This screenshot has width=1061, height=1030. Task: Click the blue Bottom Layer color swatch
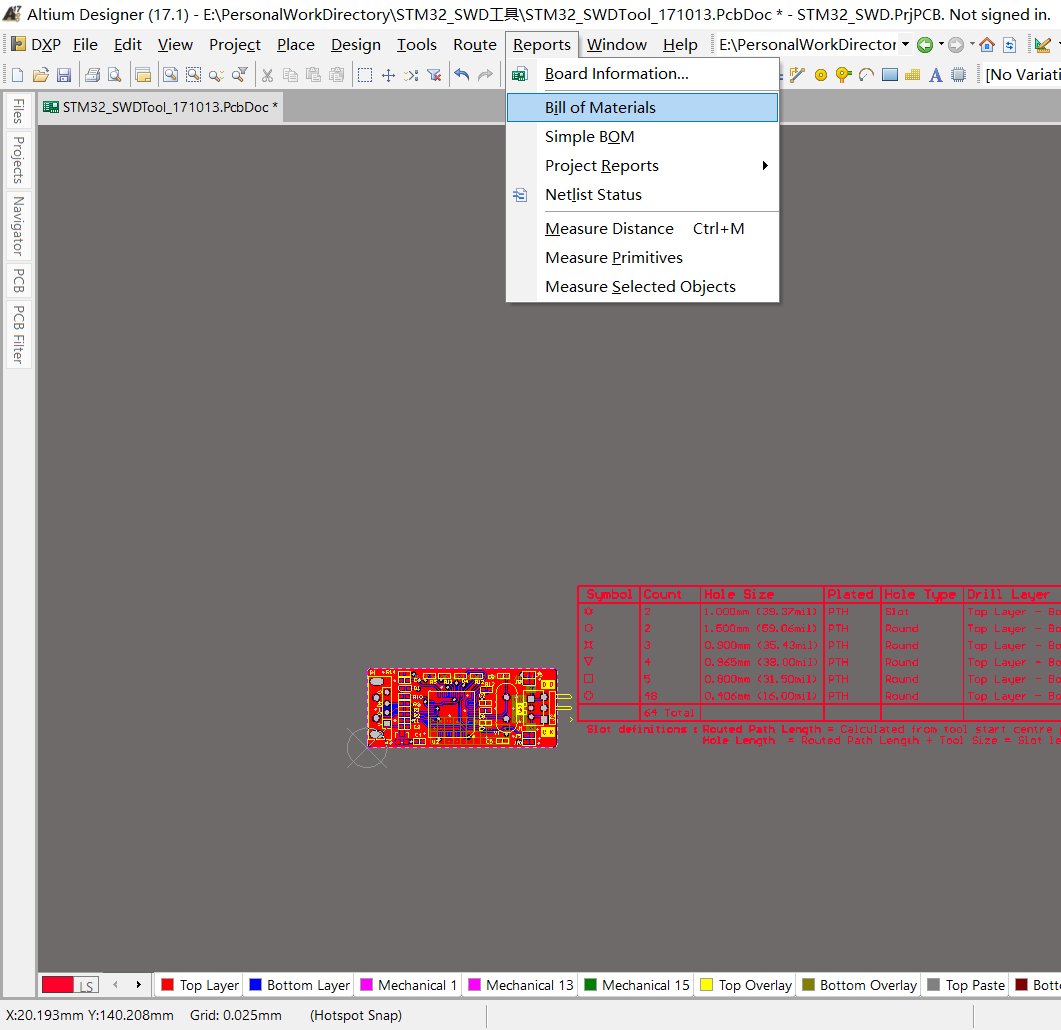click(255, 985)
